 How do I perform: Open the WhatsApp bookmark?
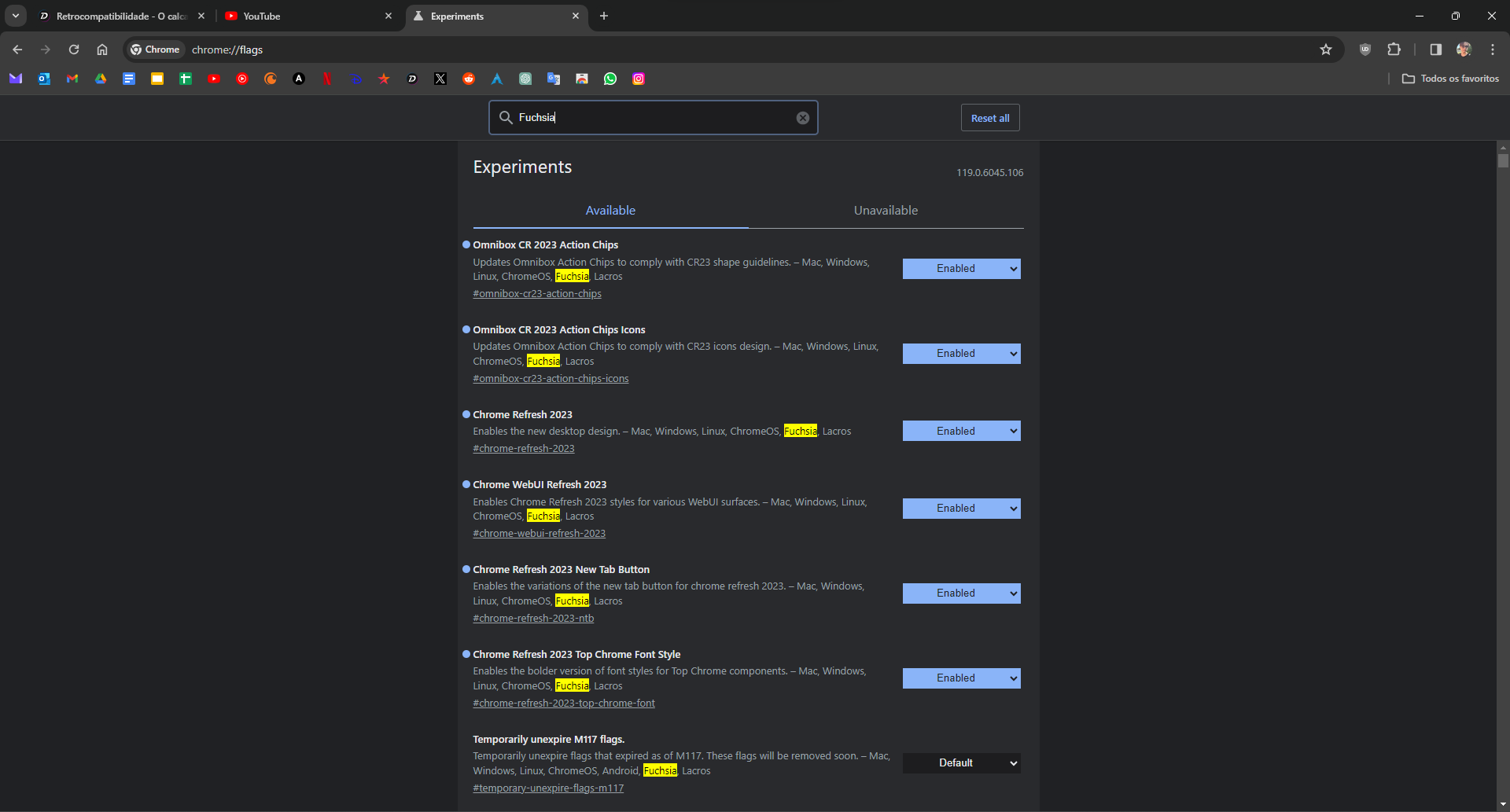[x=610, y=79]
